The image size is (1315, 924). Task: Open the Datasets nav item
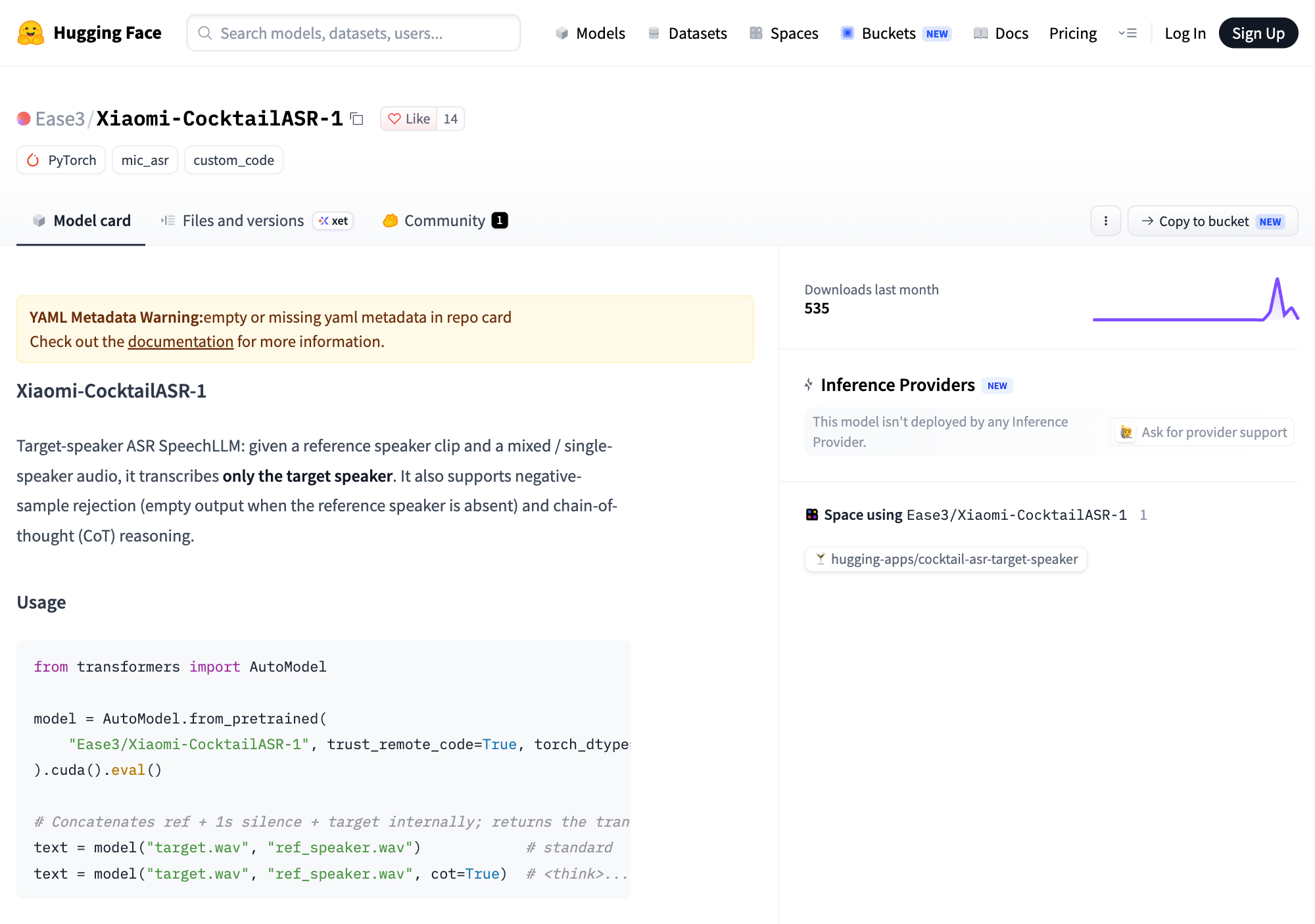coord(688,33)
